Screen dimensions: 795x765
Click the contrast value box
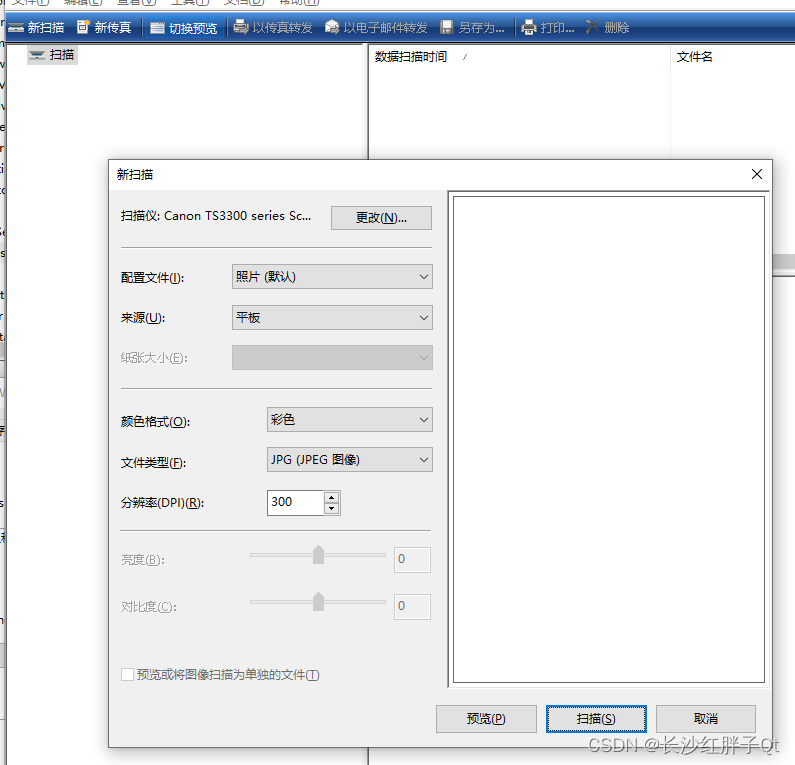pos(412,606)
